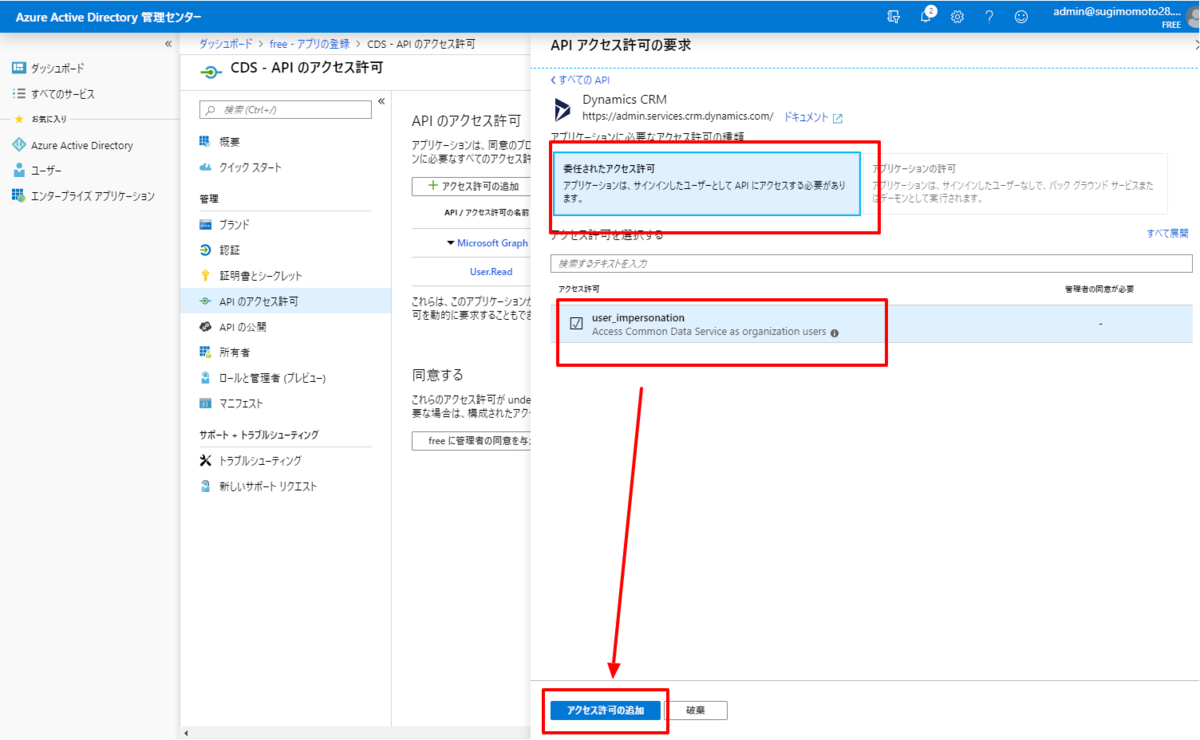Open クイック スタート menu item
1200x740 pixels.
pos(250,167)
